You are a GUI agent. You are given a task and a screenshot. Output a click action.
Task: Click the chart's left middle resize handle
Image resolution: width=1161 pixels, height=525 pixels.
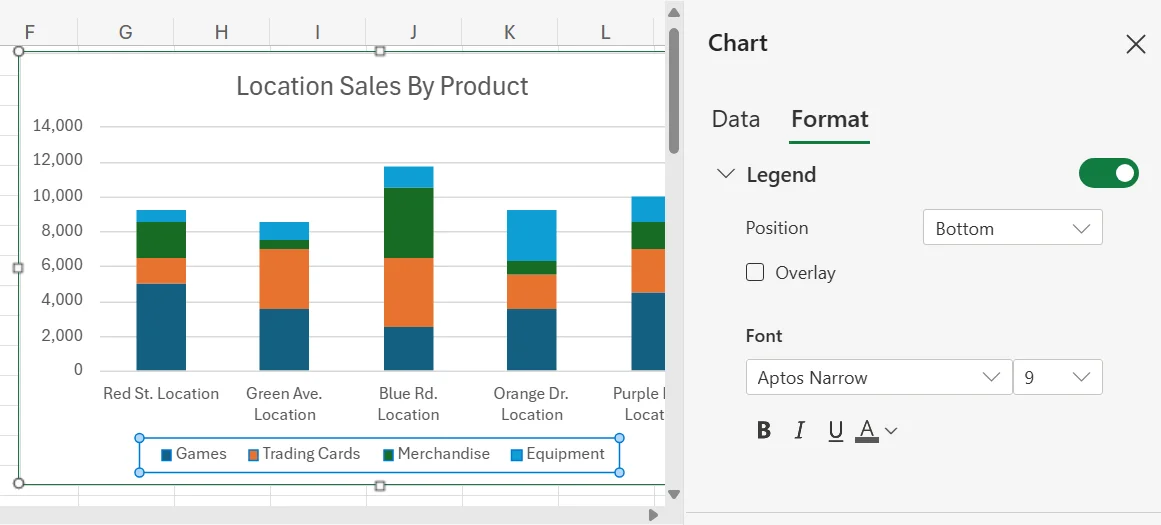tap(19, 268)
